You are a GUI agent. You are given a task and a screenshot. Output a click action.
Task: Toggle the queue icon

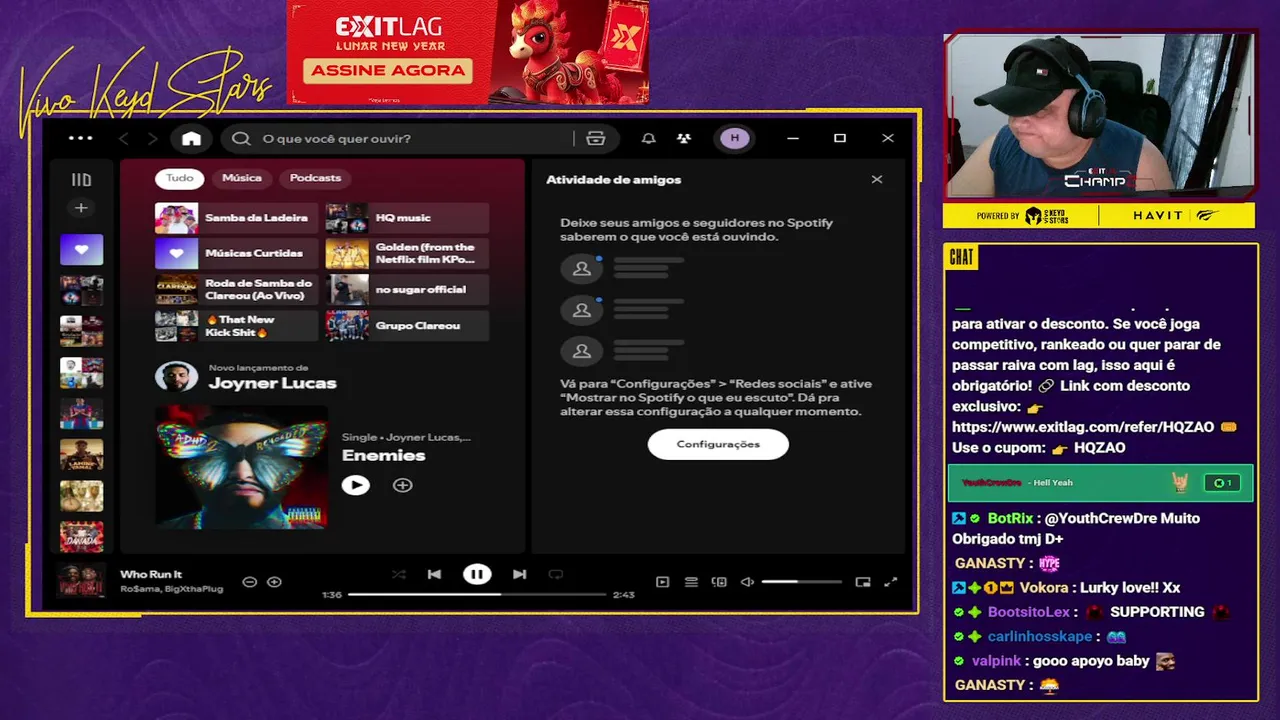(x=691, y=582)
